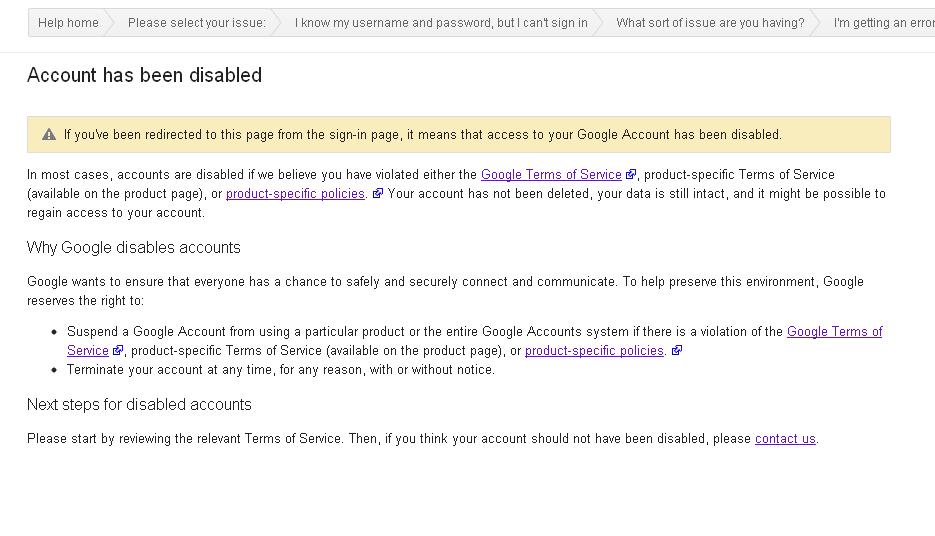
Task: Click the 'Account has been disabled' page heading
Action: 144,75
